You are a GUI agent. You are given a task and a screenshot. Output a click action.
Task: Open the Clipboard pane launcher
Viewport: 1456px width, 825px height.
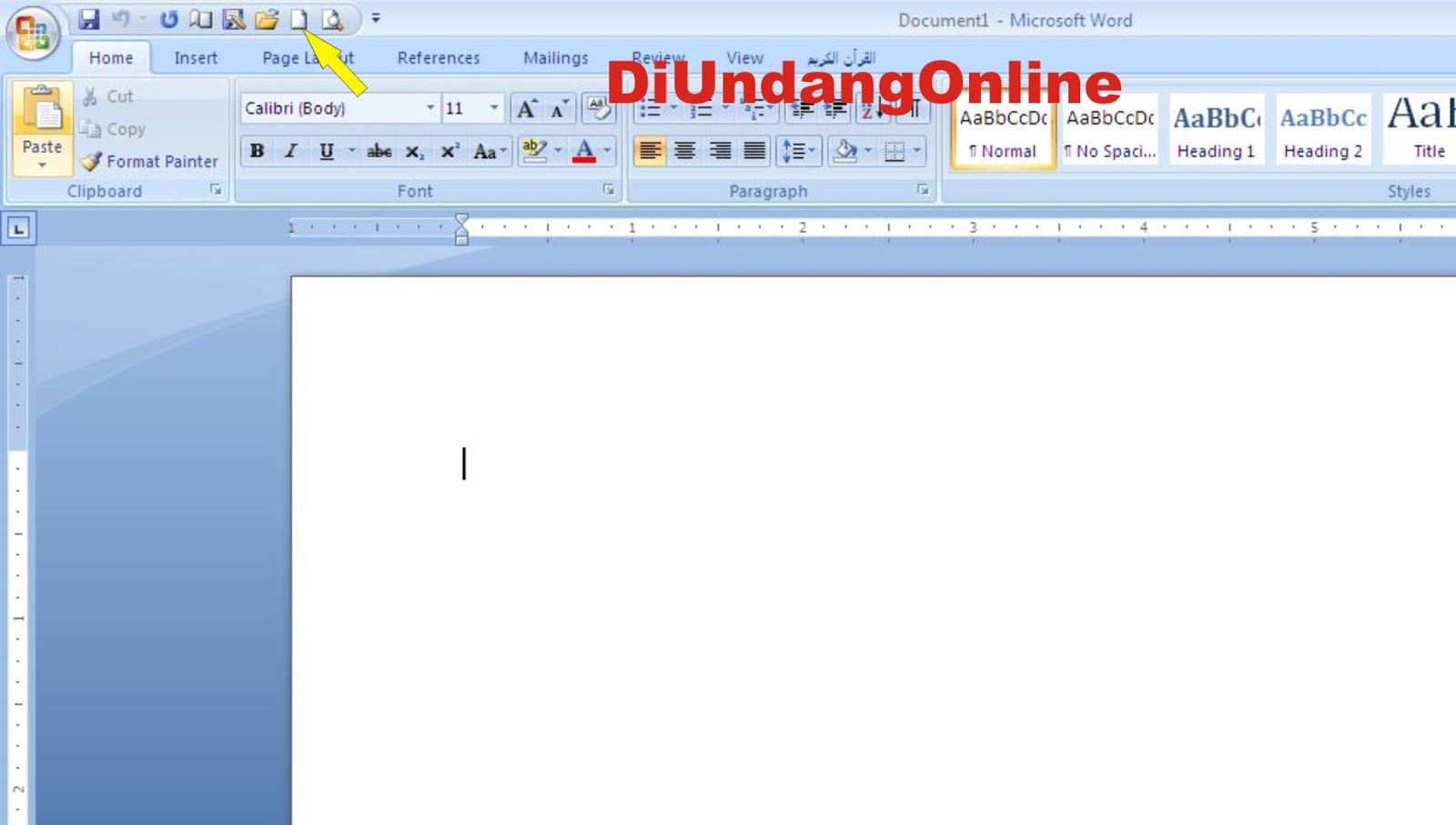[x=216, y=189]
